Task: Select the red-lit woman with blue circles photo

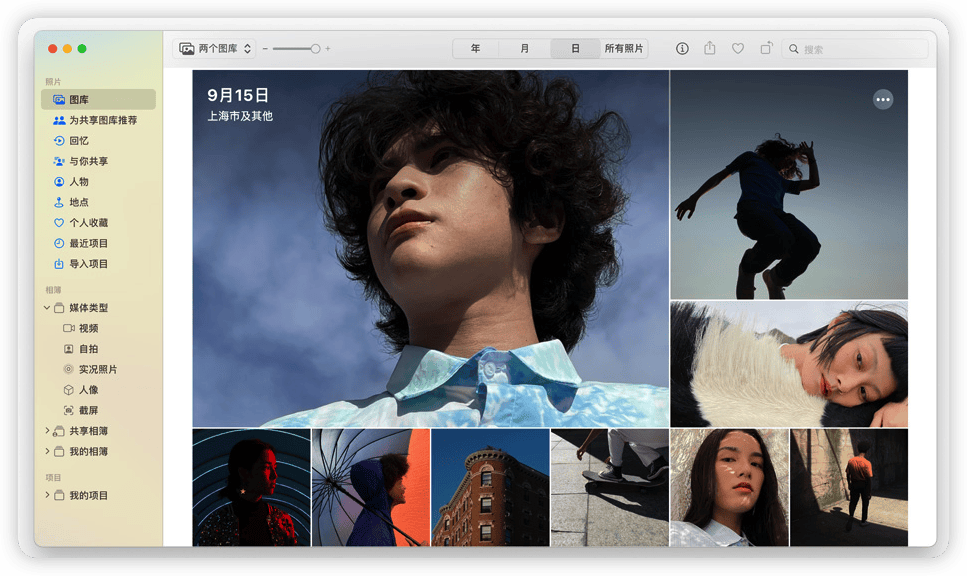Action: pos(251,487)
